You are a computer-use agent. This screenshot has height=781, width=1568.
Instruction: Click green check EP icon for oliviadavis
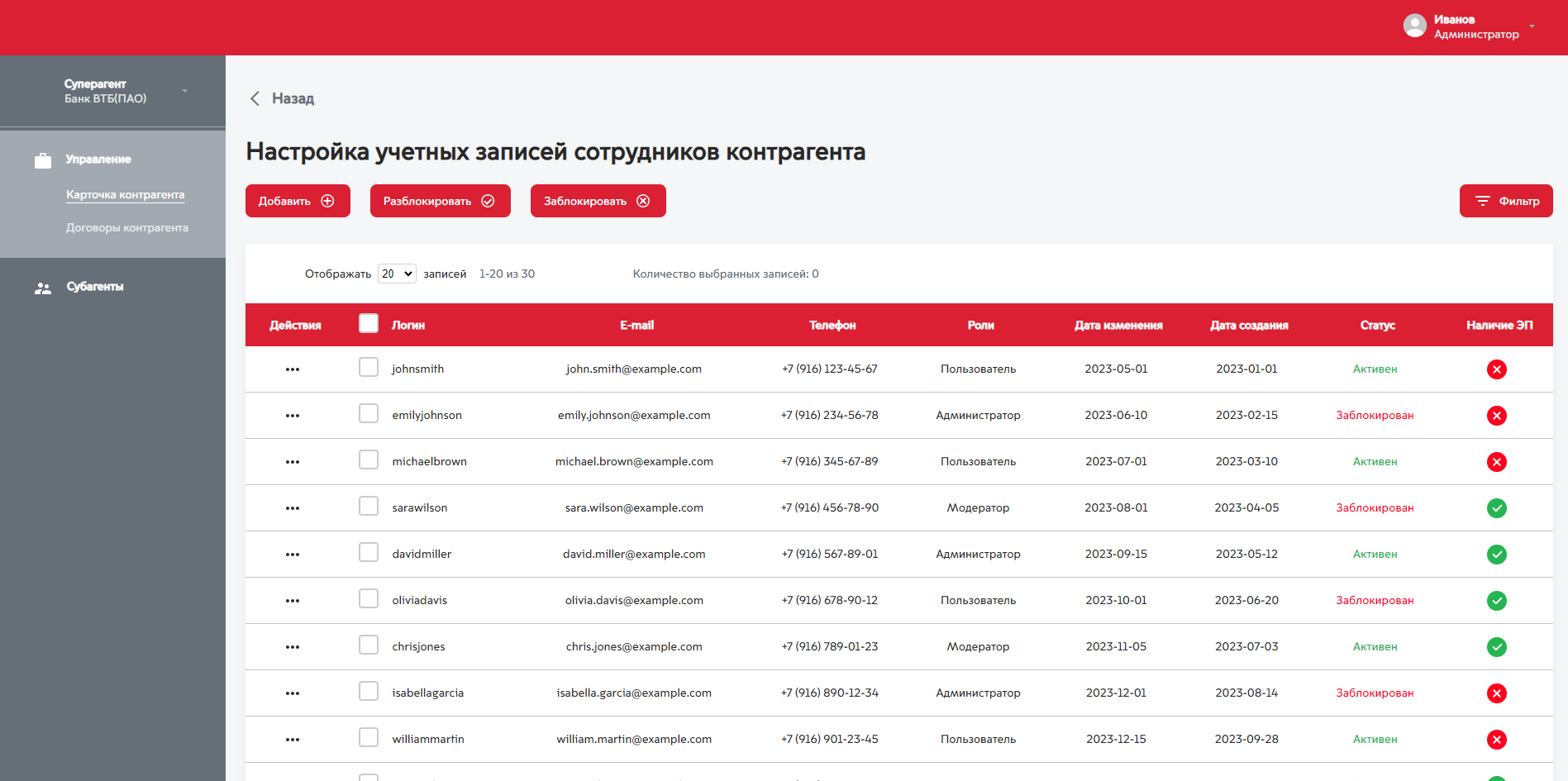(1497, 601)
